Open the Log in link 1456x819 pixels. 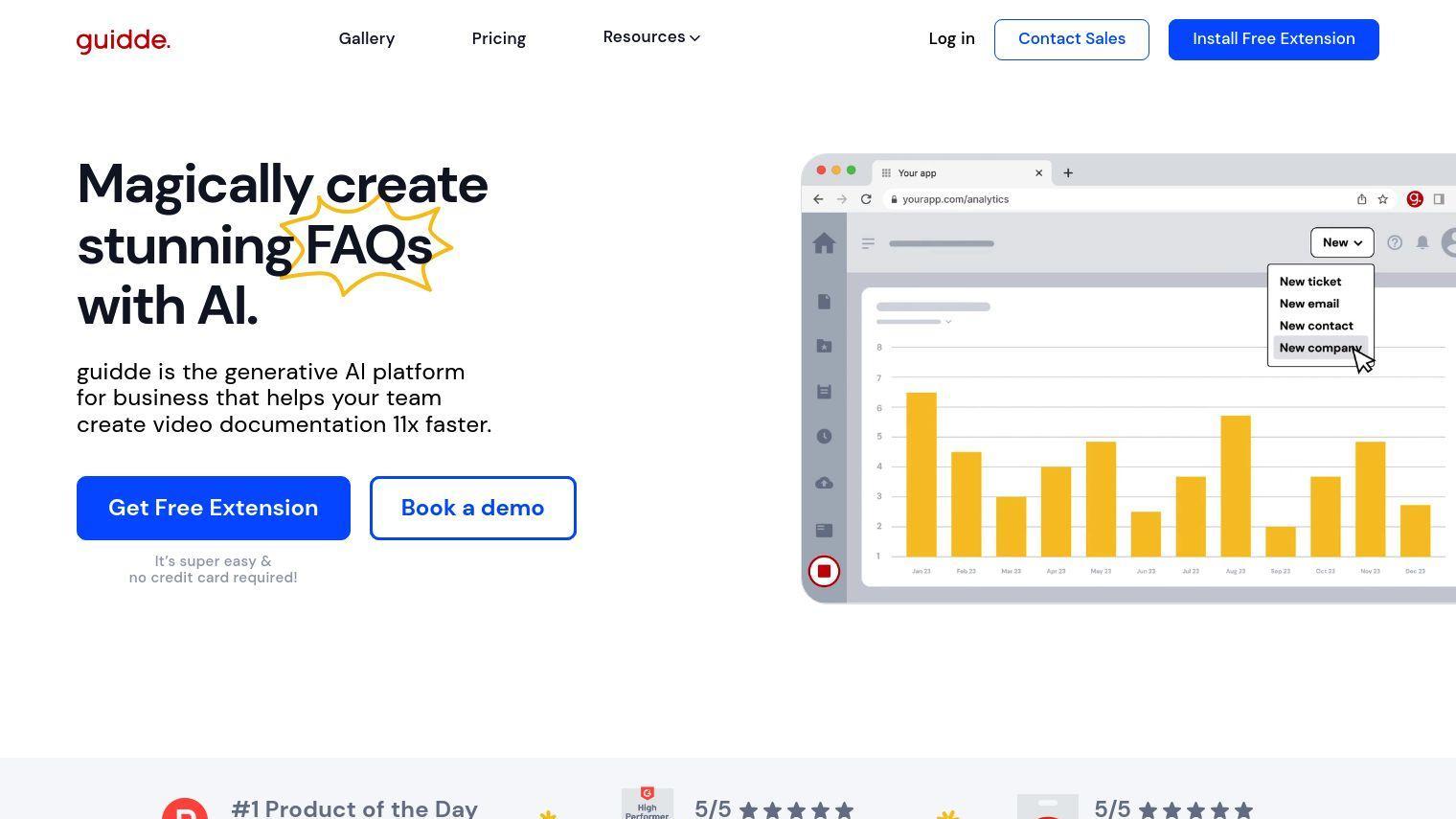951,38
